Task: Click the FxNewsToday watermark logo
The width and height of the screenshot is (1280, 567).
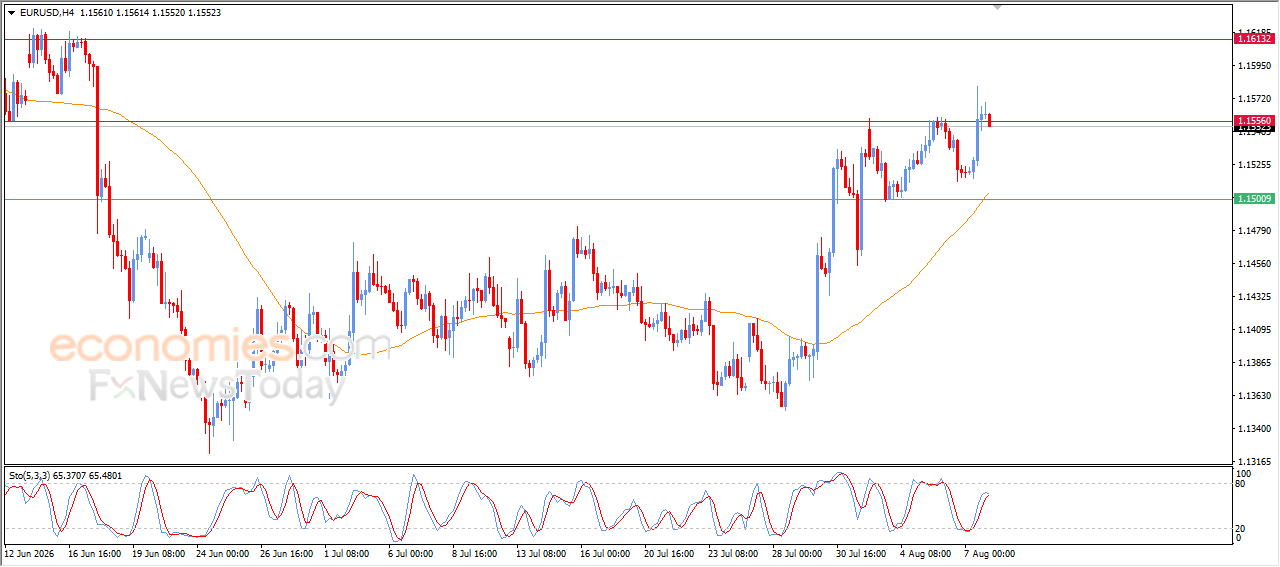Action: pyautogui.click(x=220, y=387)
